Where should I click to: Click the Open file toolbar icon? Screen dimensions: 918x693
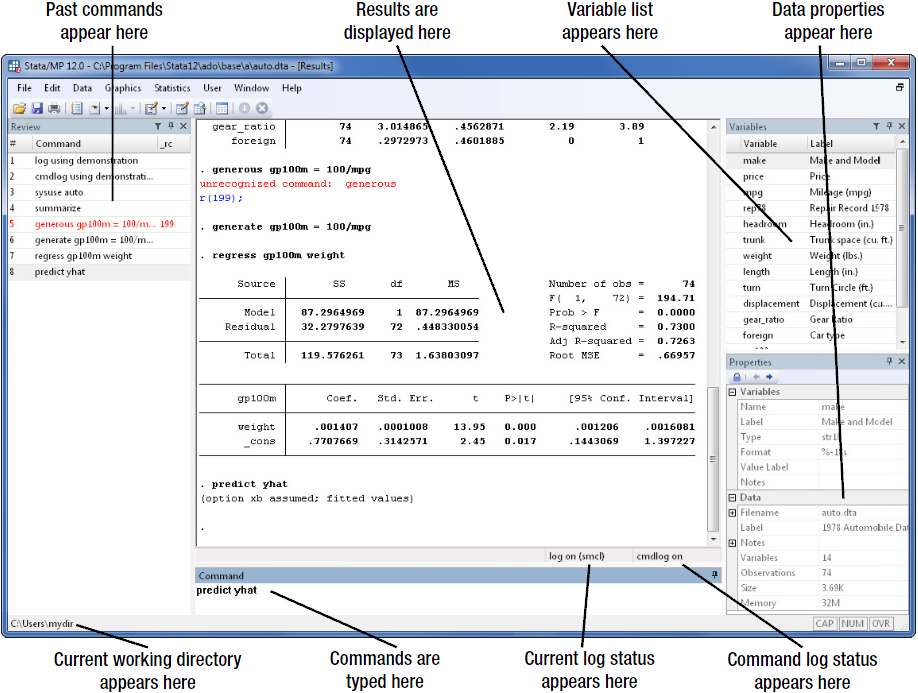pos(19,108)
